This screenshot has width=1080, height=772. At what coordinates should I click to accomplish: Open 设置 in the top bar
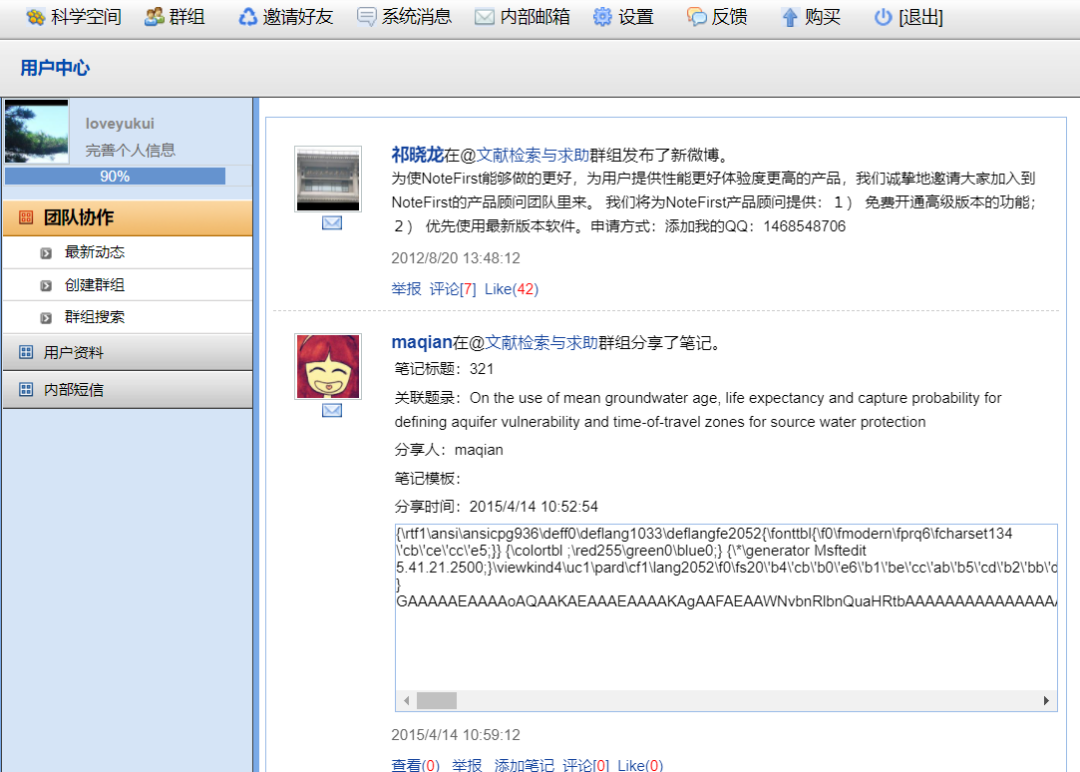coord(623,17)
